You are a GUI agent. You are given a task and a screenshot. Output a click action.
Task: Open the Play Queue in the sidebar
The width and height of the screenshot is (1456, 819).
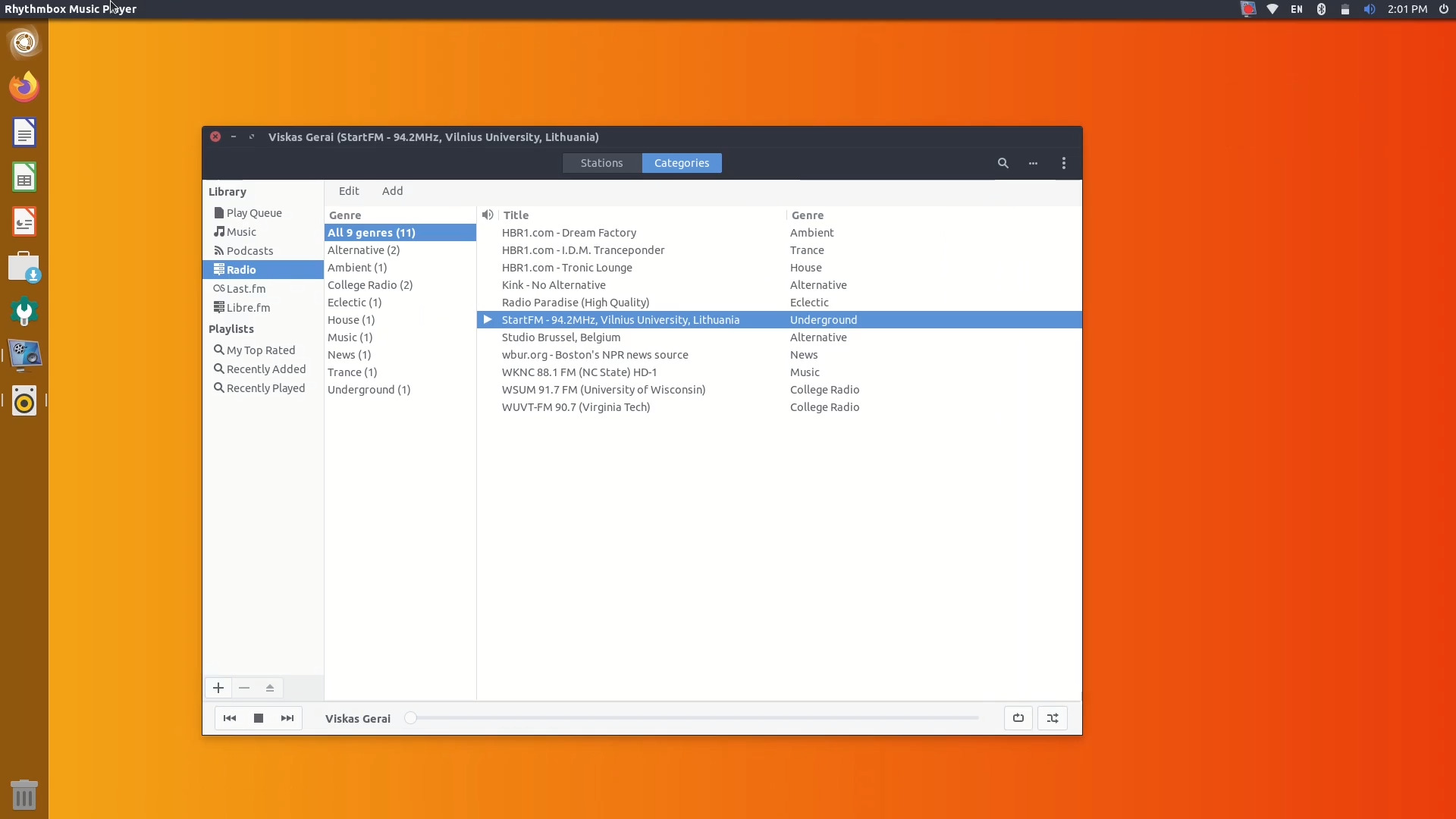(255, 213)
